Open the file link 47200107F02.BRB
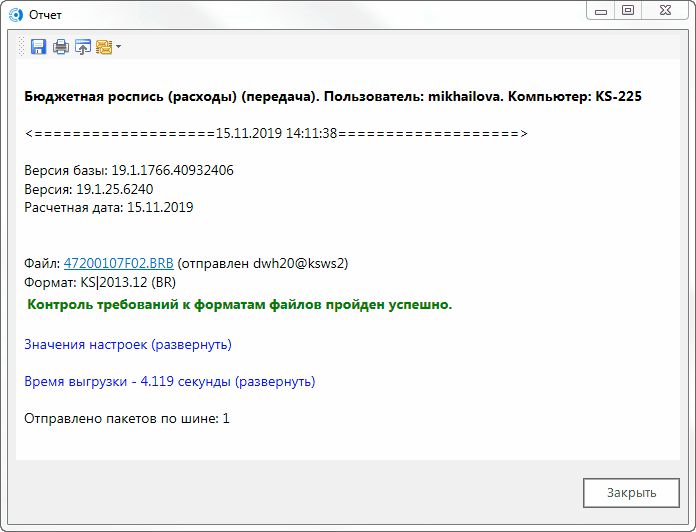This screenshot has height=532, width=696. click(118, 263)
